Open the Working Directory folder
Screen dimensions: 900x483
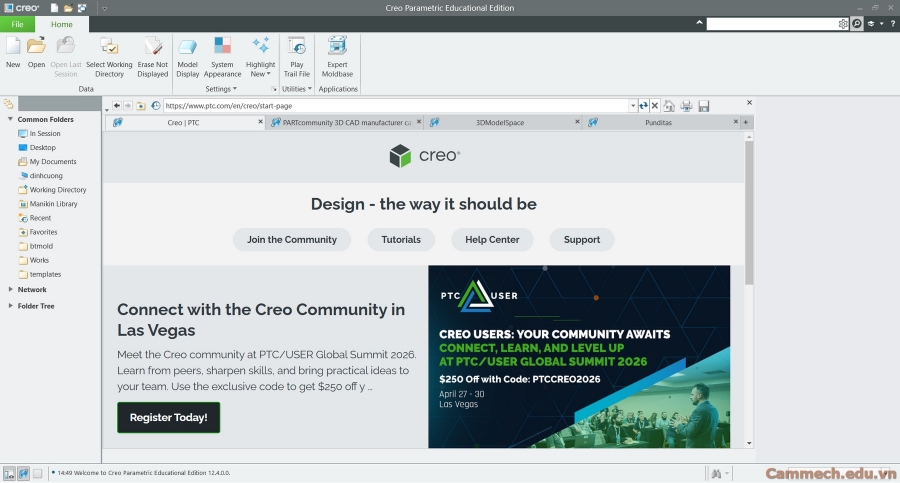52,190
